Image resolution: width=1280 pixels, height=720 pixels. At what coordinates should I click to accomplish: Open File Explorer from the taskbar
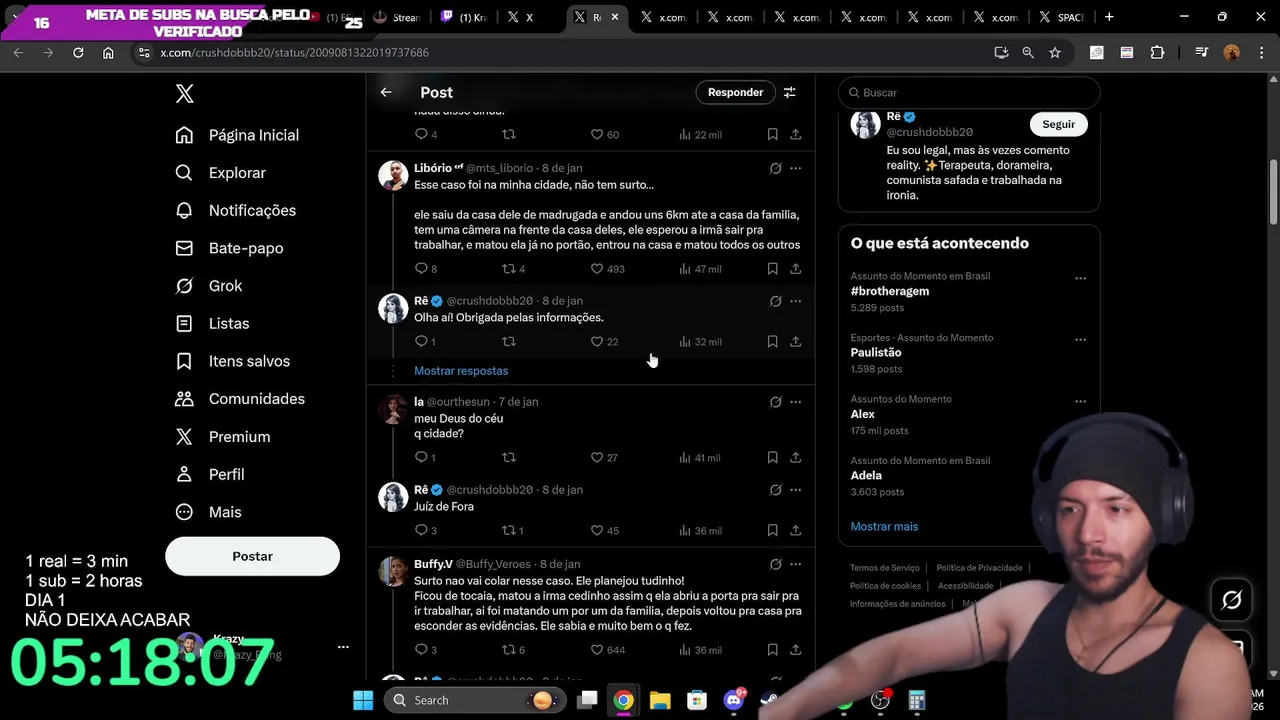point(660,700)
